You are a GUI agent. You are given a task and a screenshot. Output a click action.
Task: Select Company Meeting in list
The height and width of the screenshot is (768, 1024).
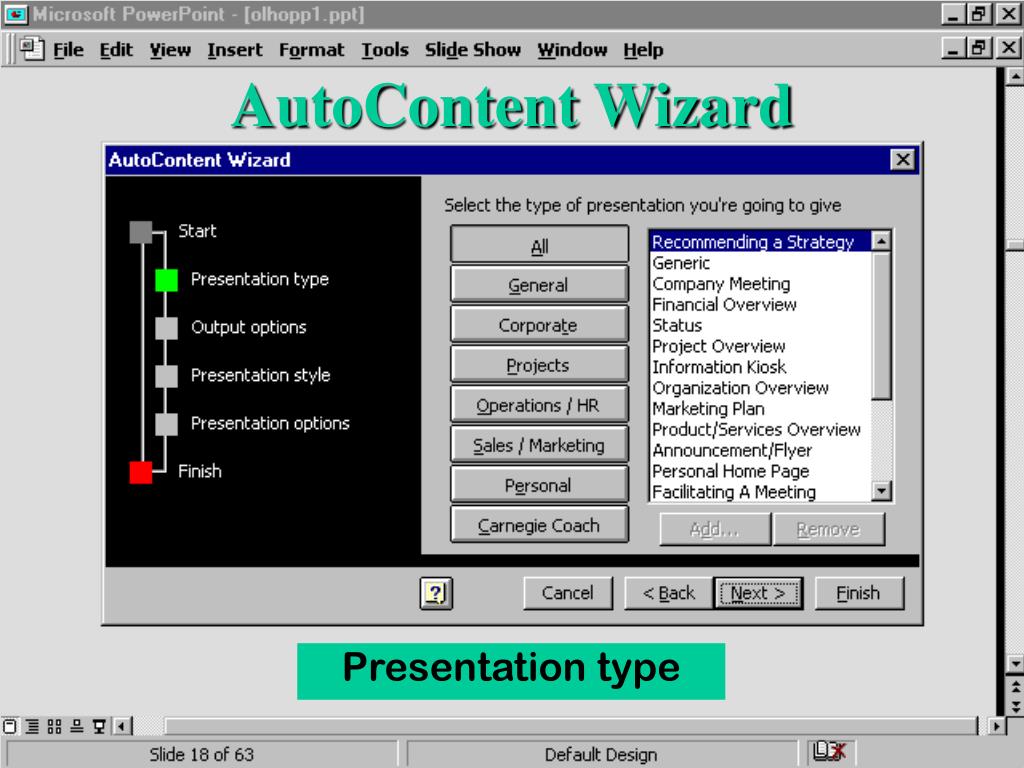[x=761, y=283]
